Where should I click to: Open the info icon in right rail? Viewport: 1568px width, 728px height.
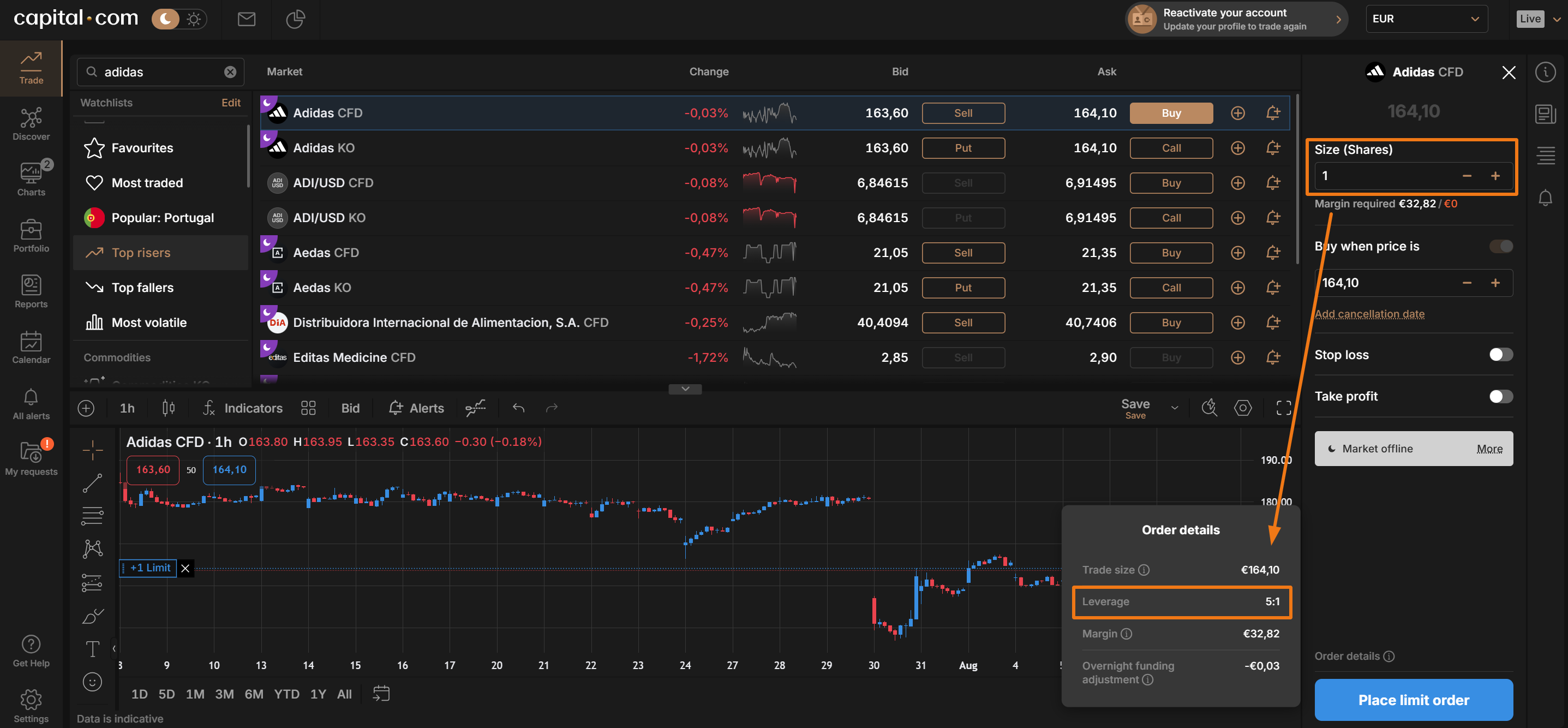[x=1545, y=73]
